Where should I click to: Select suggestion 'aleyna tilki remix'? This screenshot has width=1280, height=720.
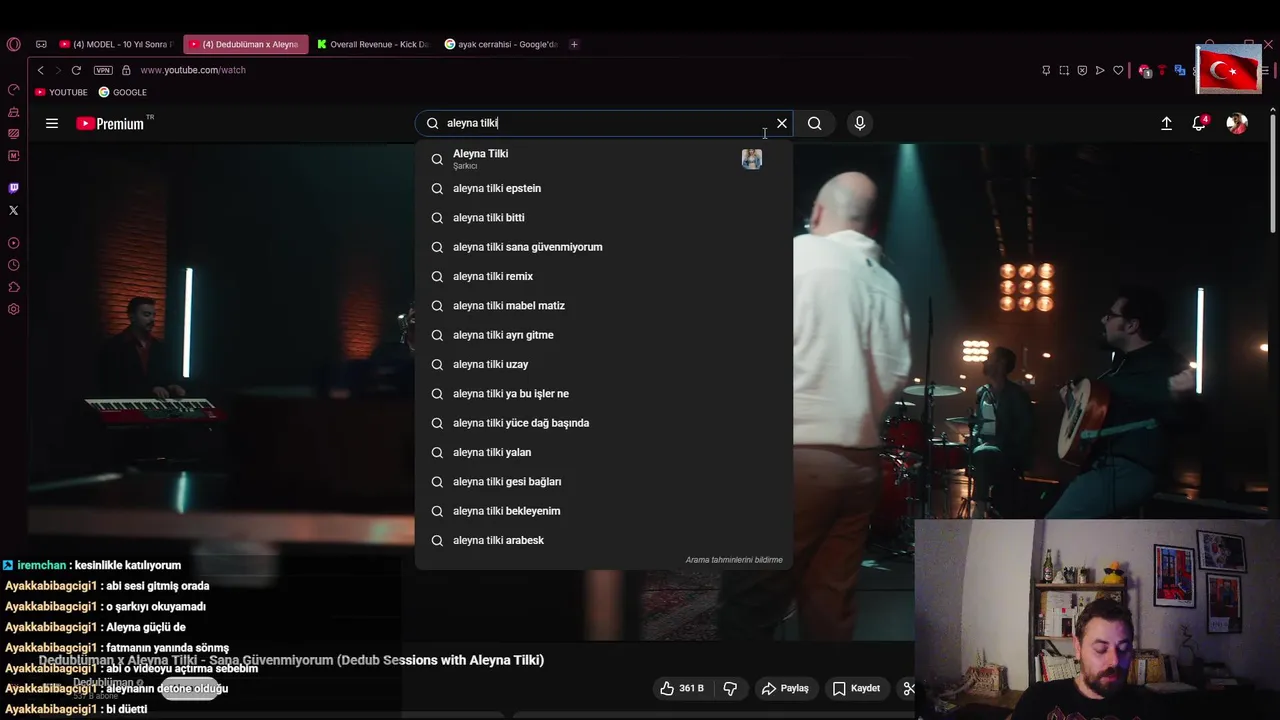click(604, 276)
